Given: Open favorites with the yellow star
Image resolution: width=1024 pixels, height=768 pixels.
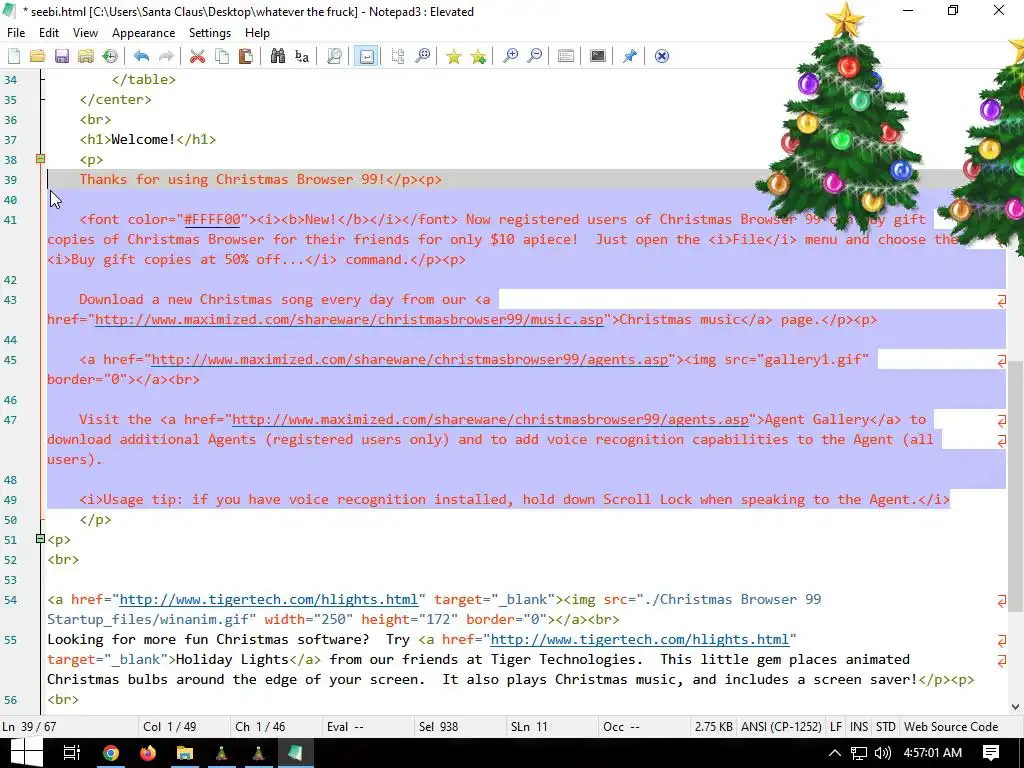Looking at the screenshot, I should point(454,56).
